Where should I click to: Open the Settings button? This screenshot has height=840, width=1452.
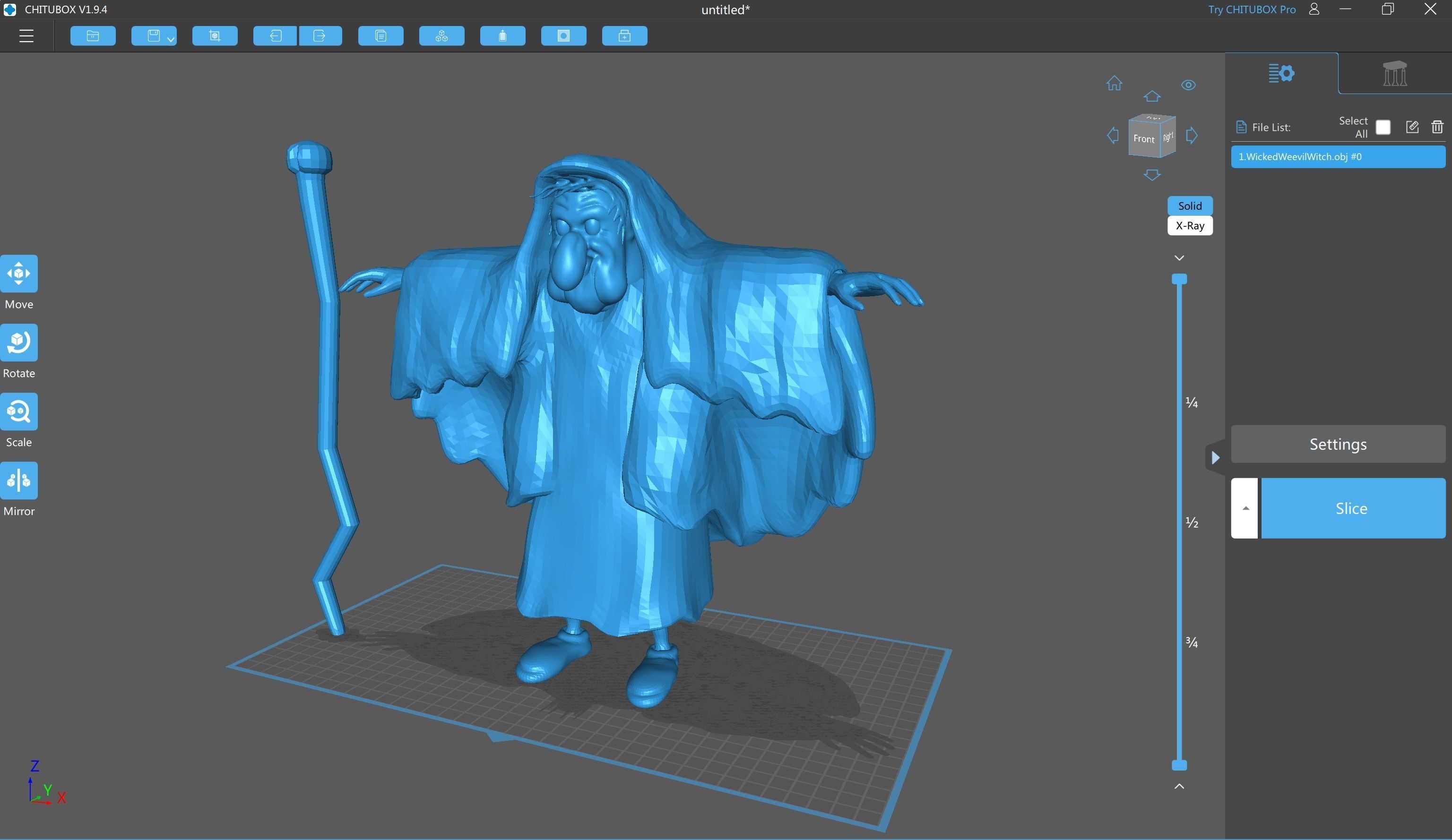click(x=1338, y=444)
